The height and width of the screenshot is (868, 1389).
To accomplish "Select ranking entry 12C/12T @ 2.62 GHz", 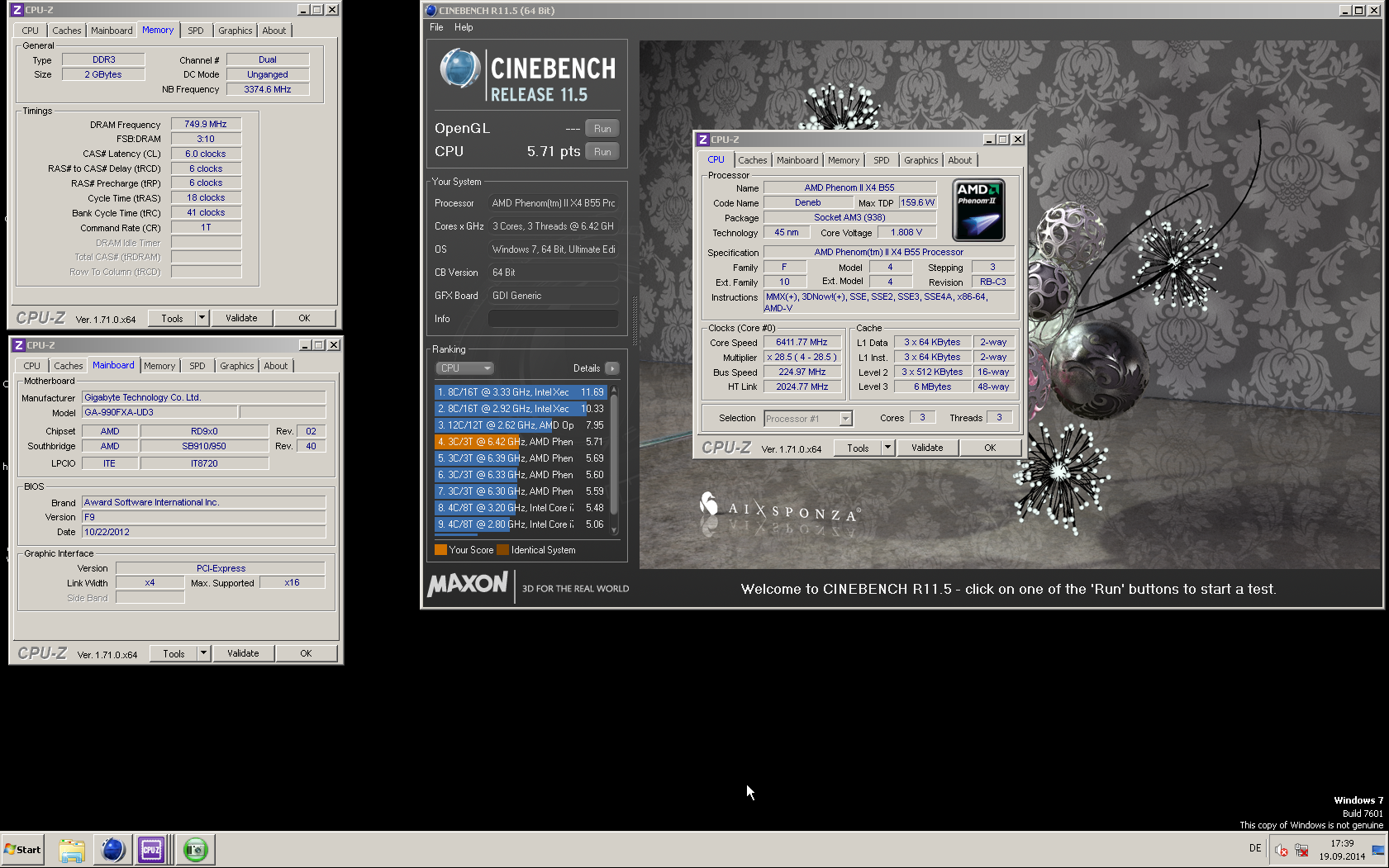I will [520, 425].
